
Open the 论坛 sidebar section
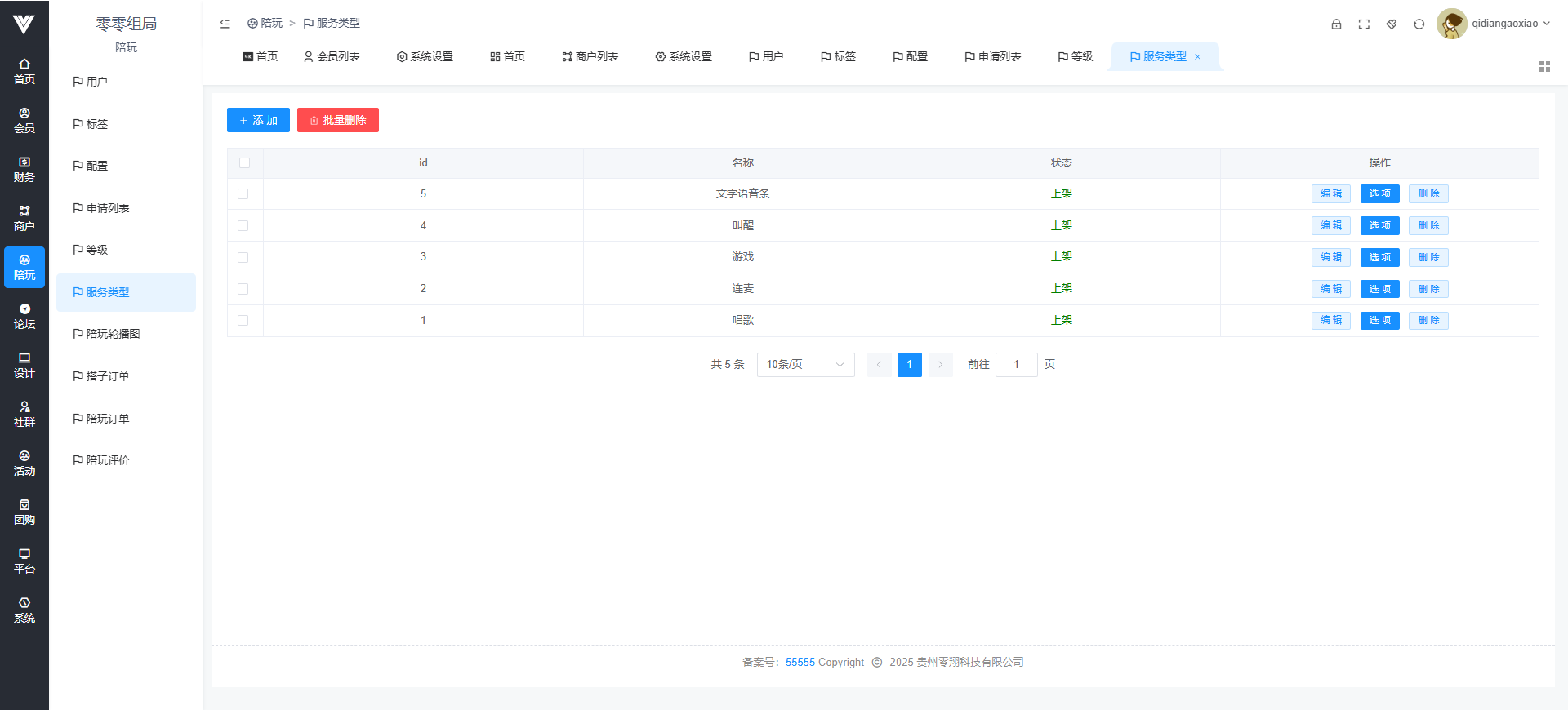click(24, 316)
